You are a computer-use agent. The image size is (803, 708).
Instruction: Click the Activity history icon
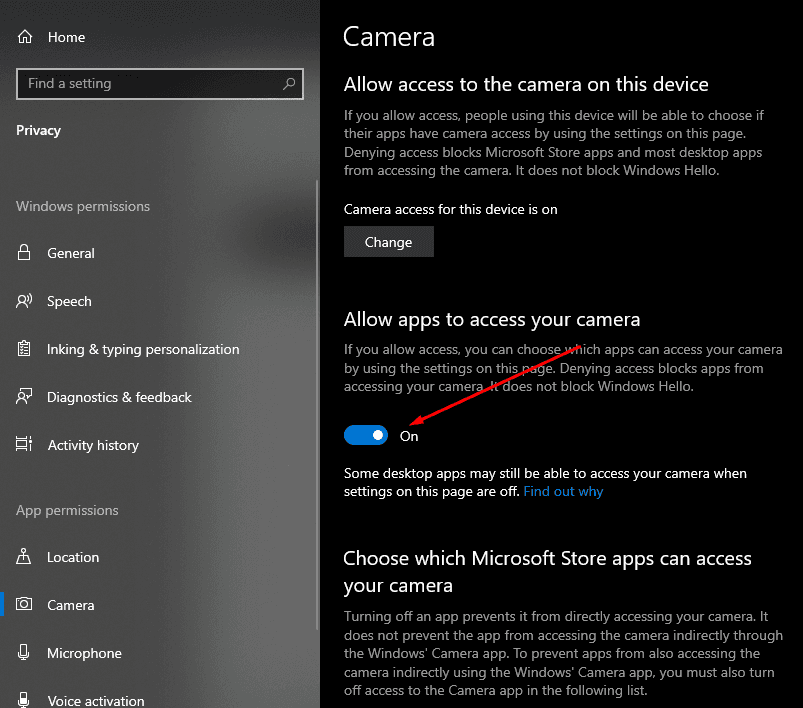pos(25,445)
